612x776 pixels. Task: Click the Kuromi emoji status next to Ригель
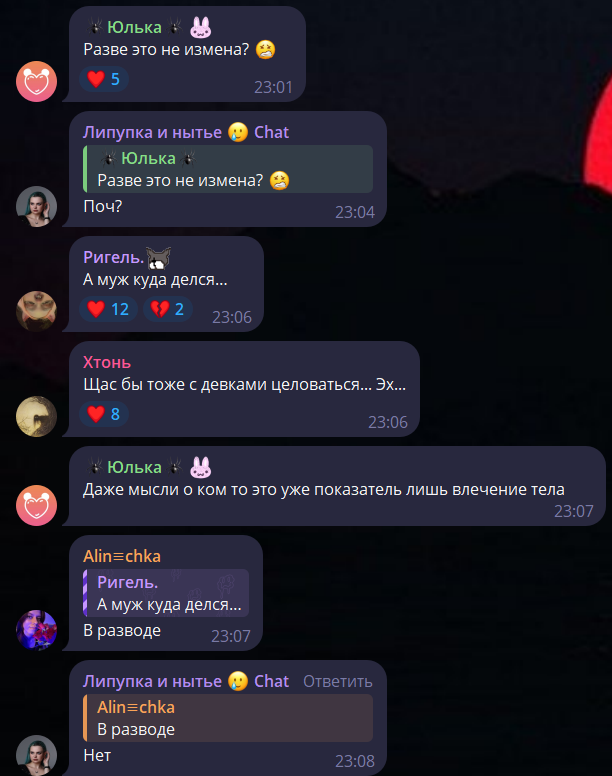pyautogui.click(x=159, y=257)
